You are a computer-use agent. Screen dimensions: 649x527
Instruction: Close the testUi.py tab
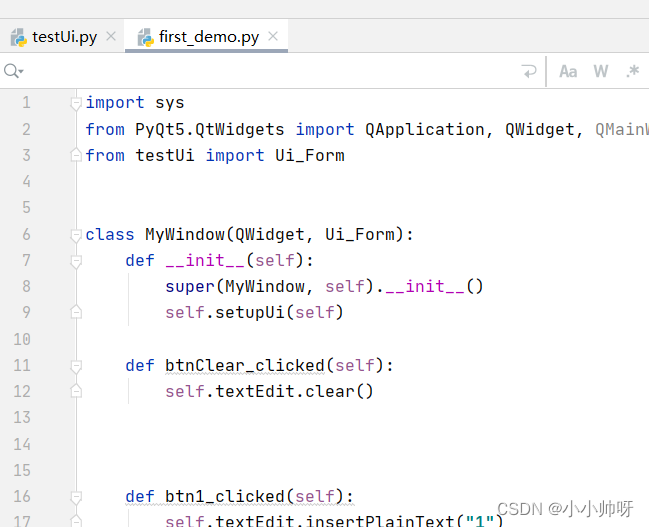pos(111,36)
